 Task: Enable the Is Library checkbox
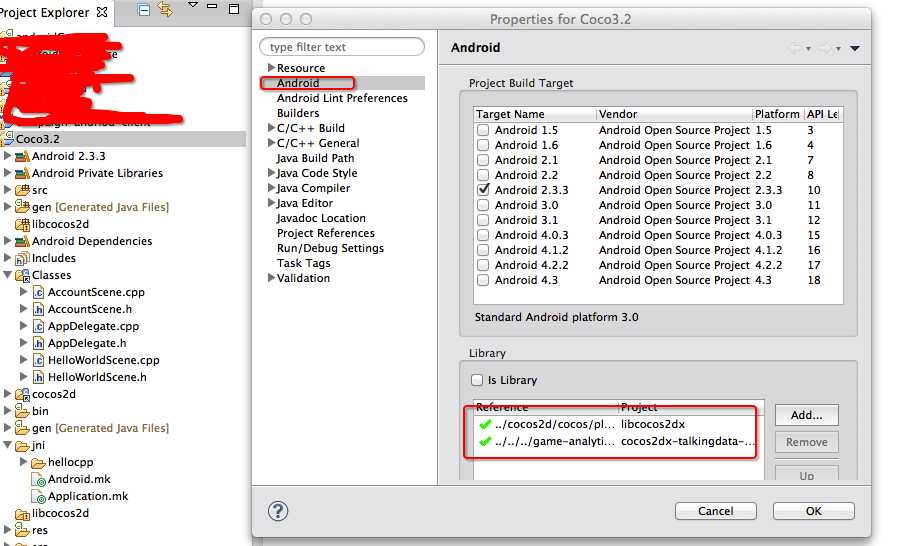tap(477, 380)
